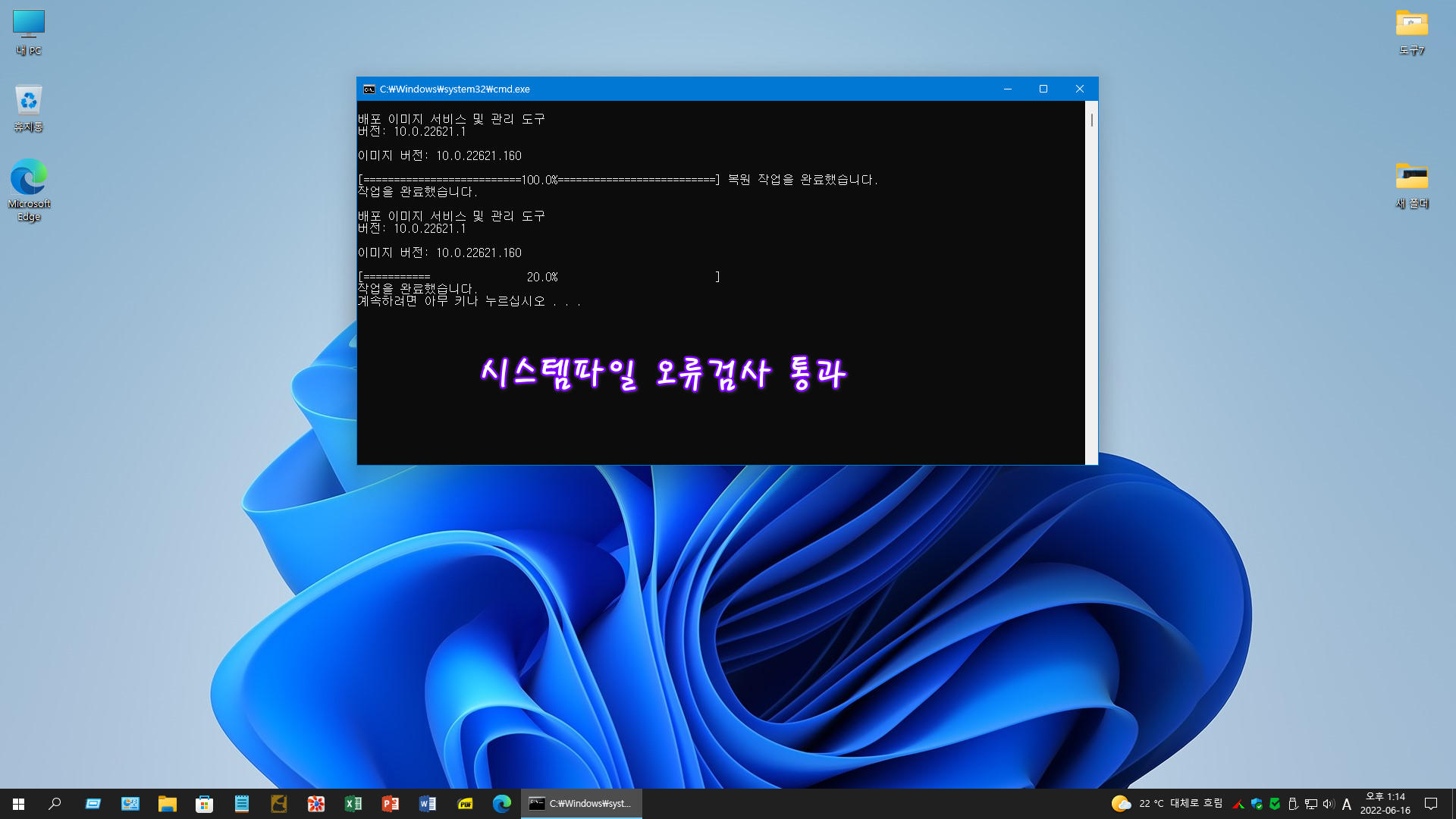Click the '복원 작업을 완료했습니다.' text
This screenshot has height=819, width=1456.
click(x=802, y=180)
